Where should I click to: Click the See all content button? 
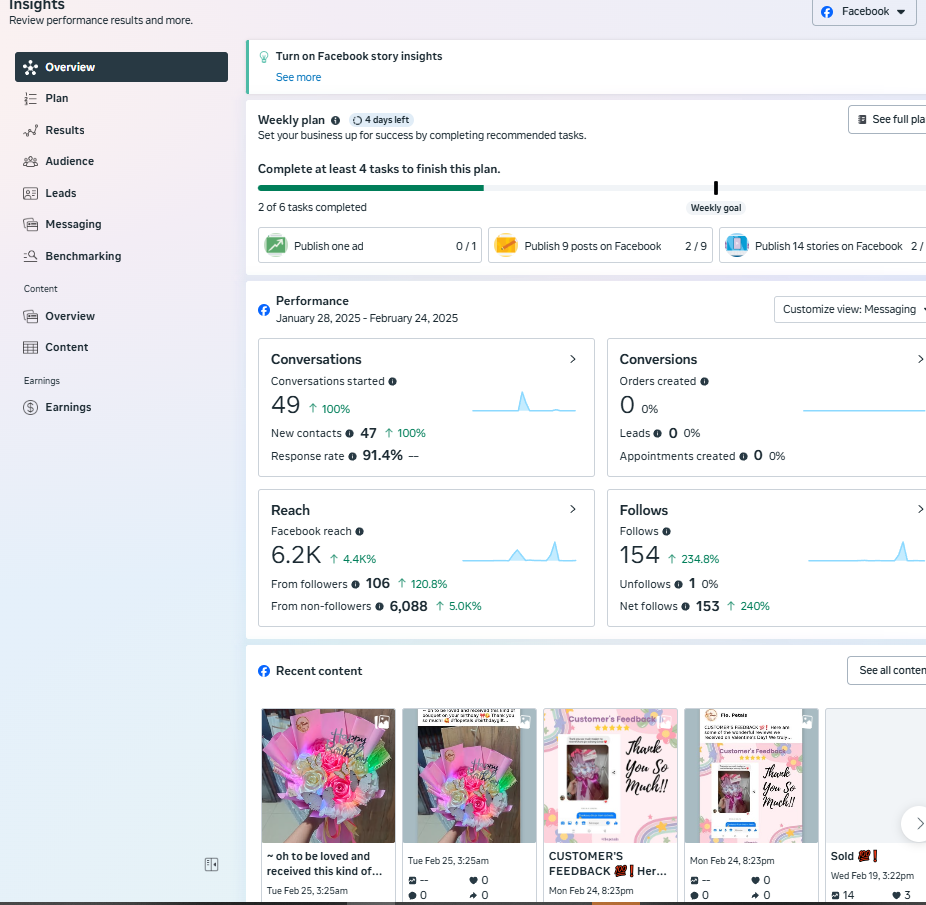pos(887,670)
